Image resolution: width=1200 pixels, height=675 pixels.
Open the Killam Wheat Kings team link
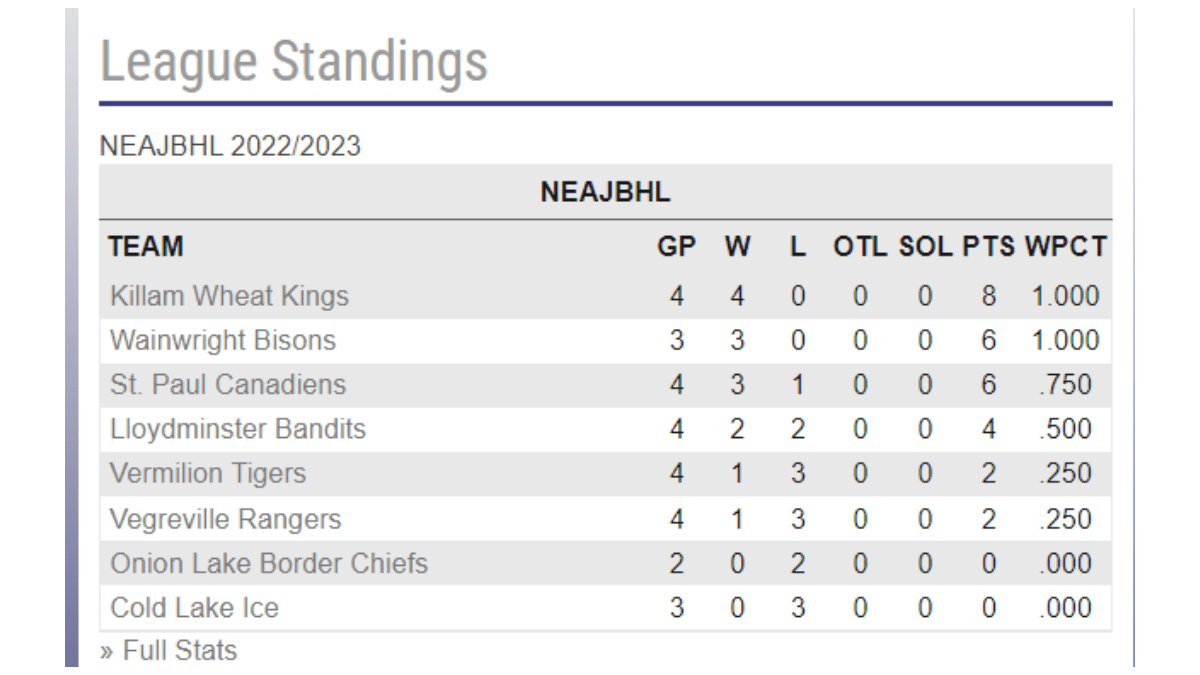click(x=229, y=296)
